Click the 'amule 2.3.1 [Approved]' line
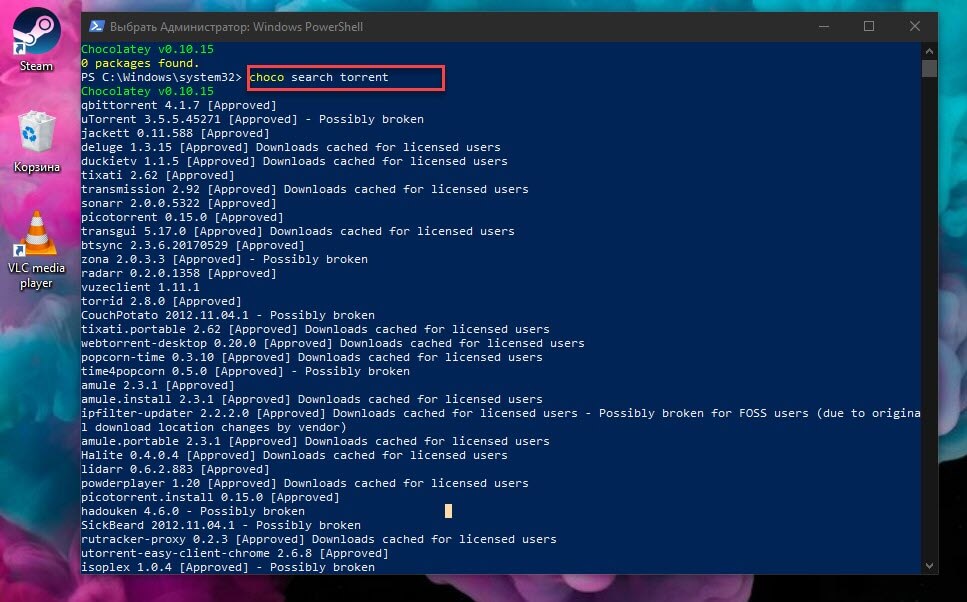This screenshot has width=967, height=602. coord(158,385)
